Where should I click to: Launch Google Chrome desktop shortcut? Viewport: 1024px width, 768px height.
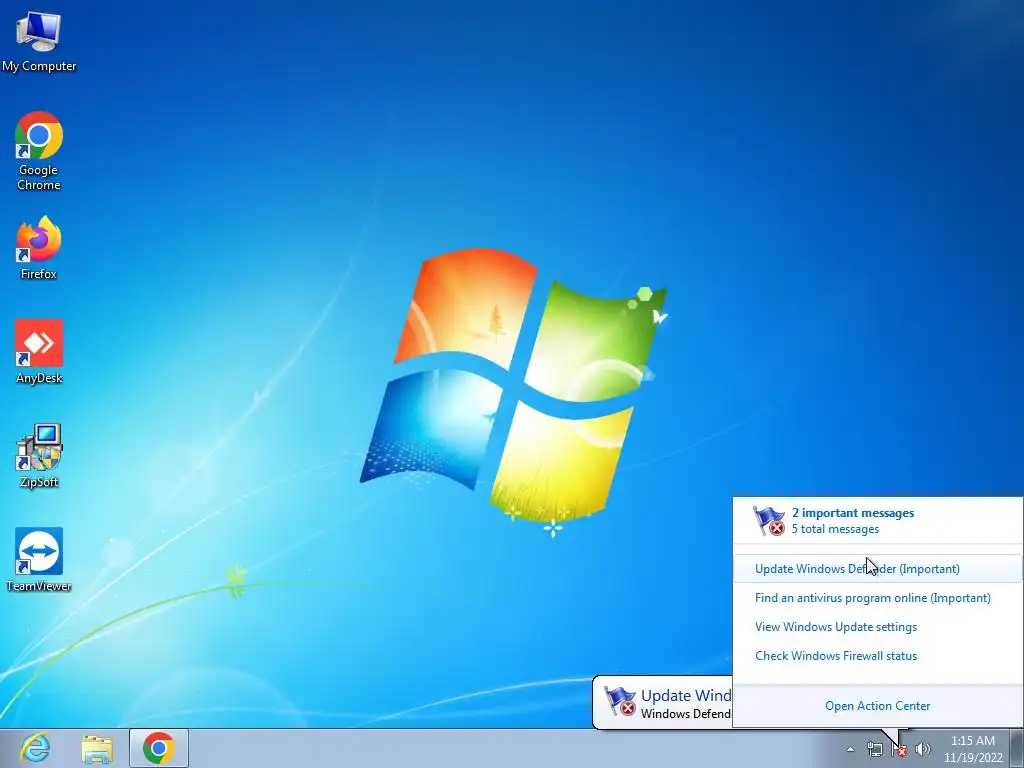coord(39,150)
